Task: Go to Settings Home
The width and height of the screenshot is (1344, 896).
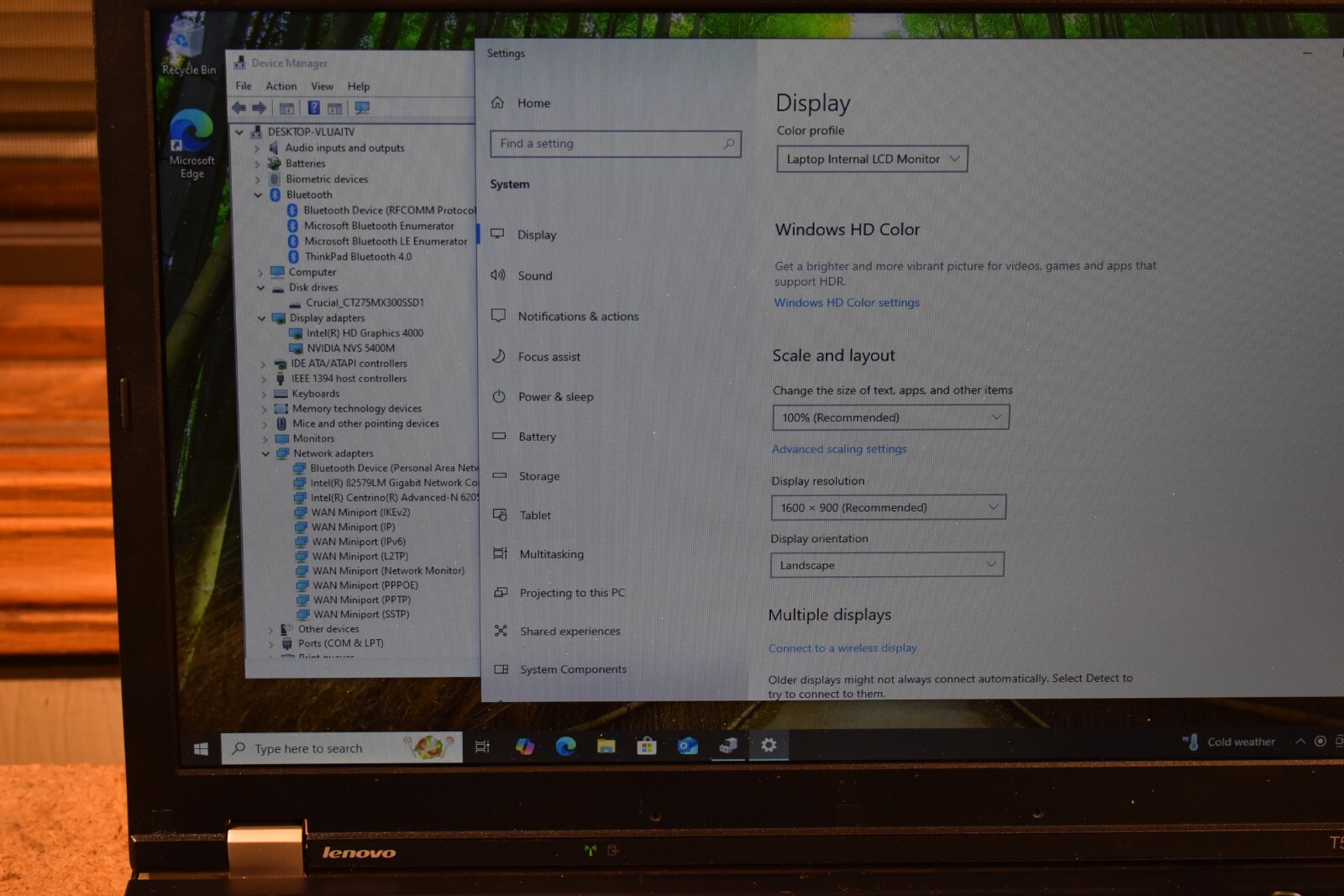Action: pos(533,103)
